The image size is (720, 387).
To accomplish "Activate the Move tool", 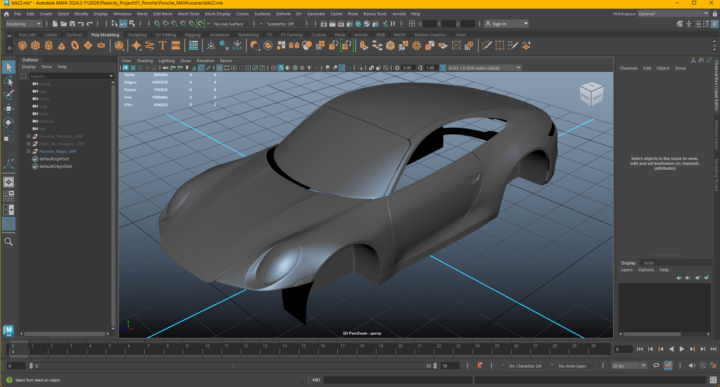I will [8, 108].
